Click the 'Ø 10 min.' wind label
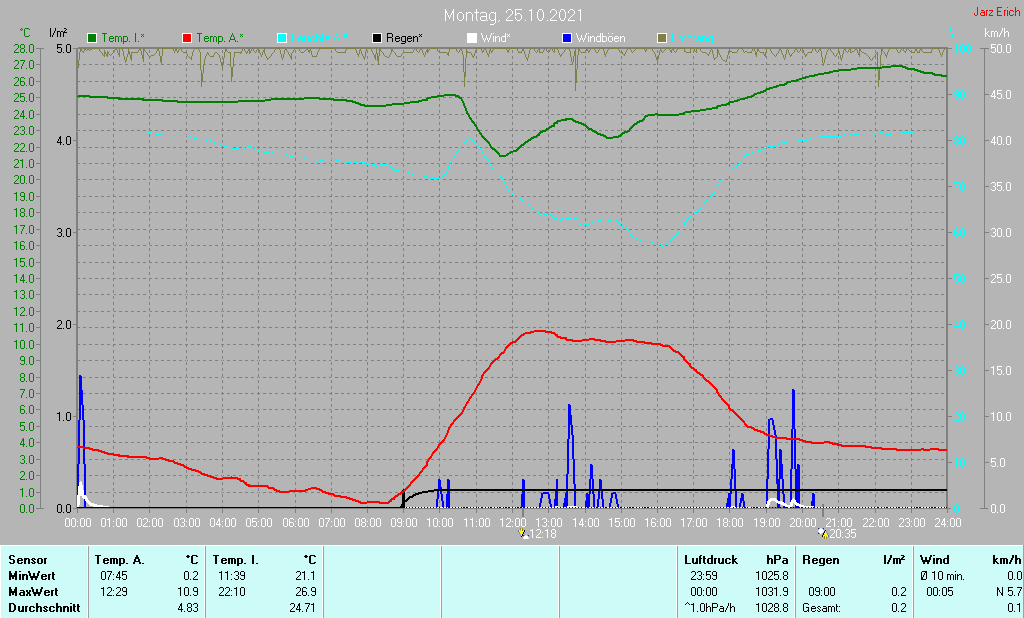 tap(942, 576)
